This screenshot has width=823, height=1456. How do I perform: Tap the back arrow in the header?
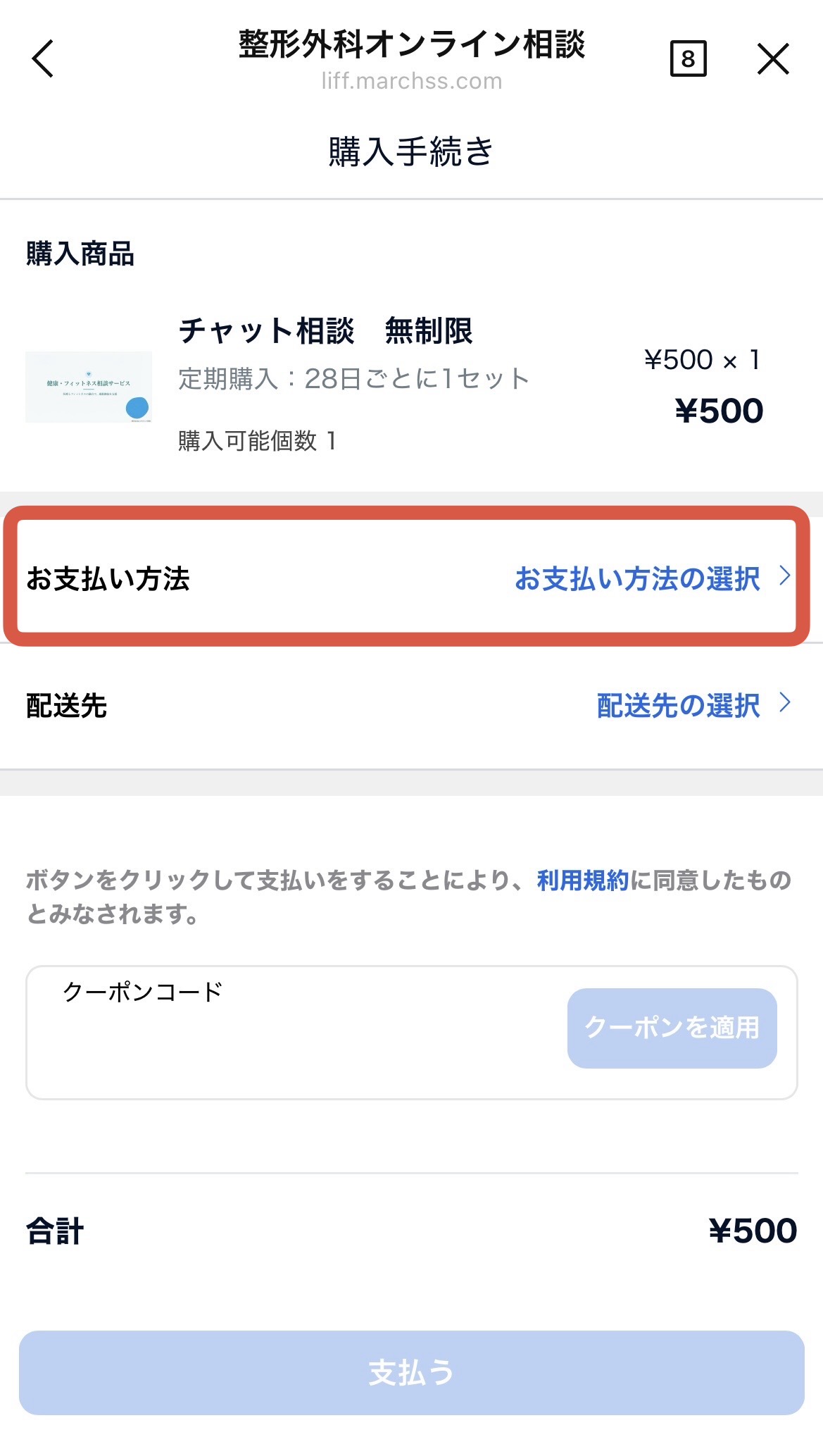coord(43,58)
